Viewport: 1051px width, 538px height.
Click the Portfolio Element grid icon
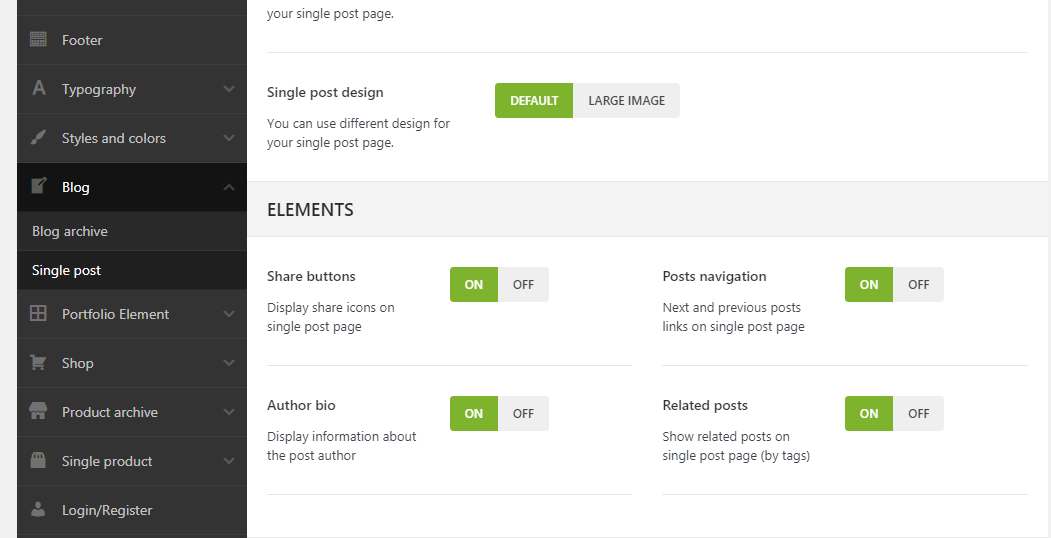[39, 314]
